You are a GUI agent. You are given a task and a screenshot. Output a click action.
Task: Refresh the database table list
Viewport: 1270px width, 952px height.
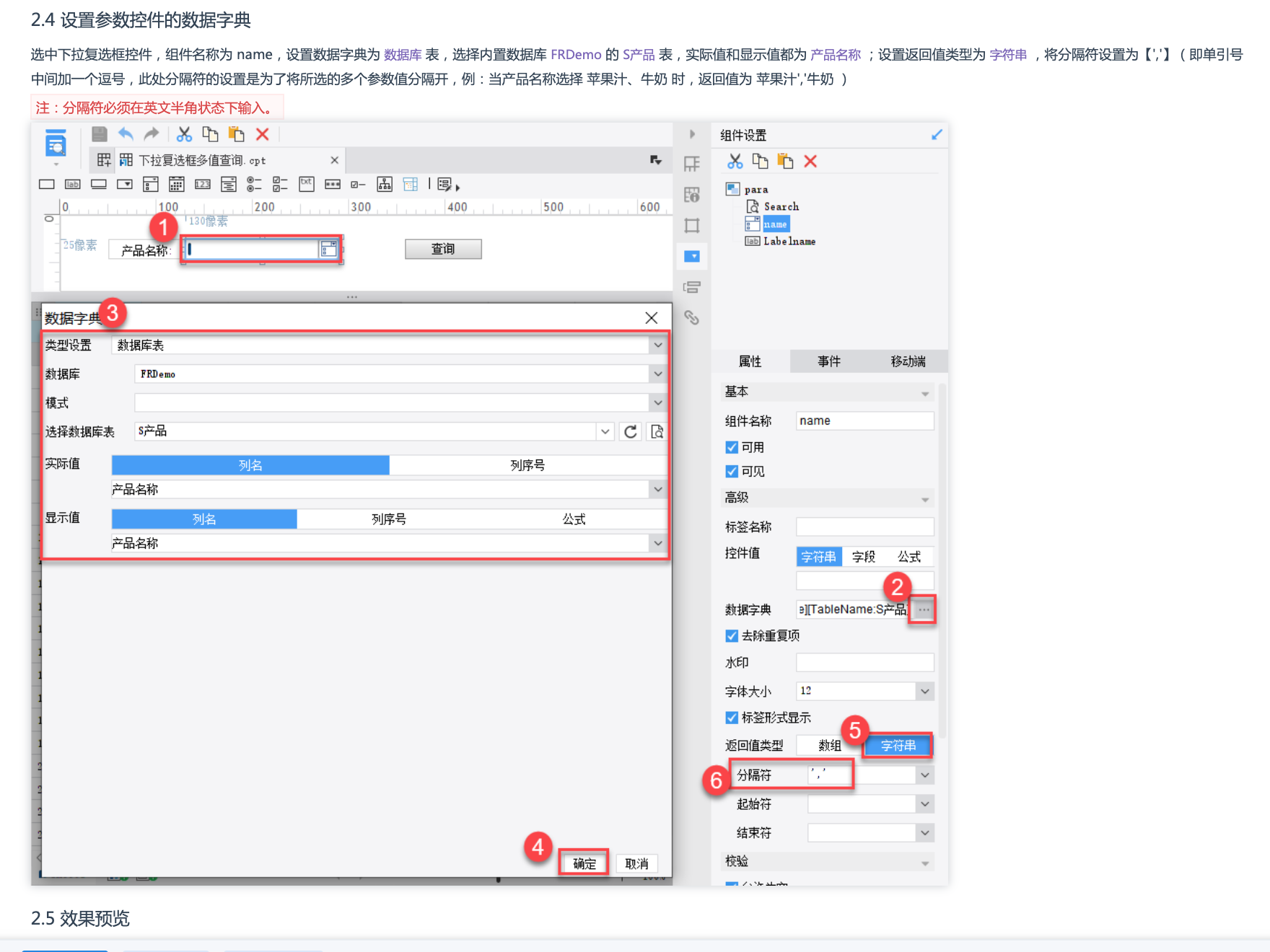tap(631, 431)
